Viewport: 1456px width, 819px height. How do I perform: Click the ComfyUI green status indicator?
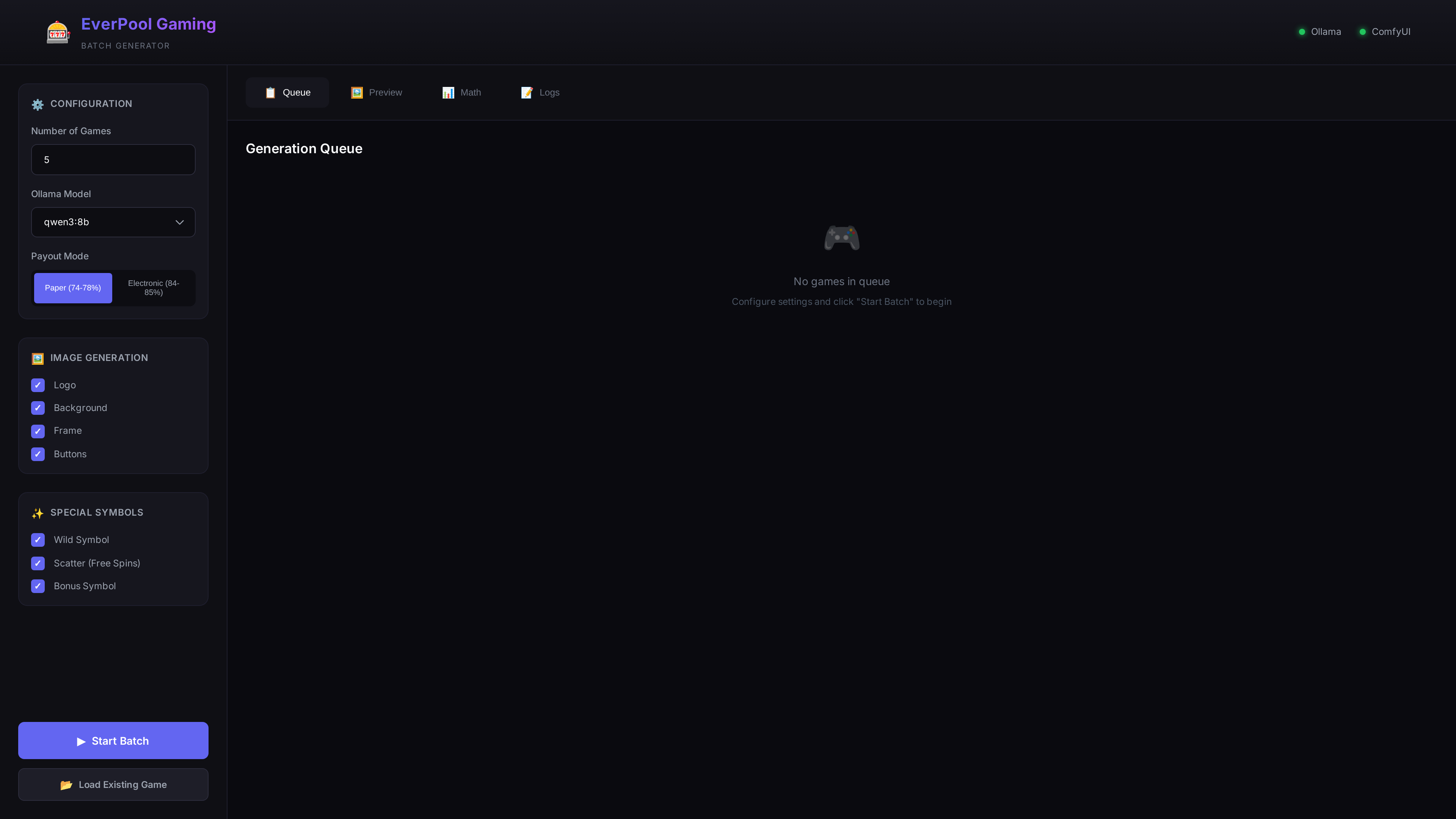point(1362,31)
